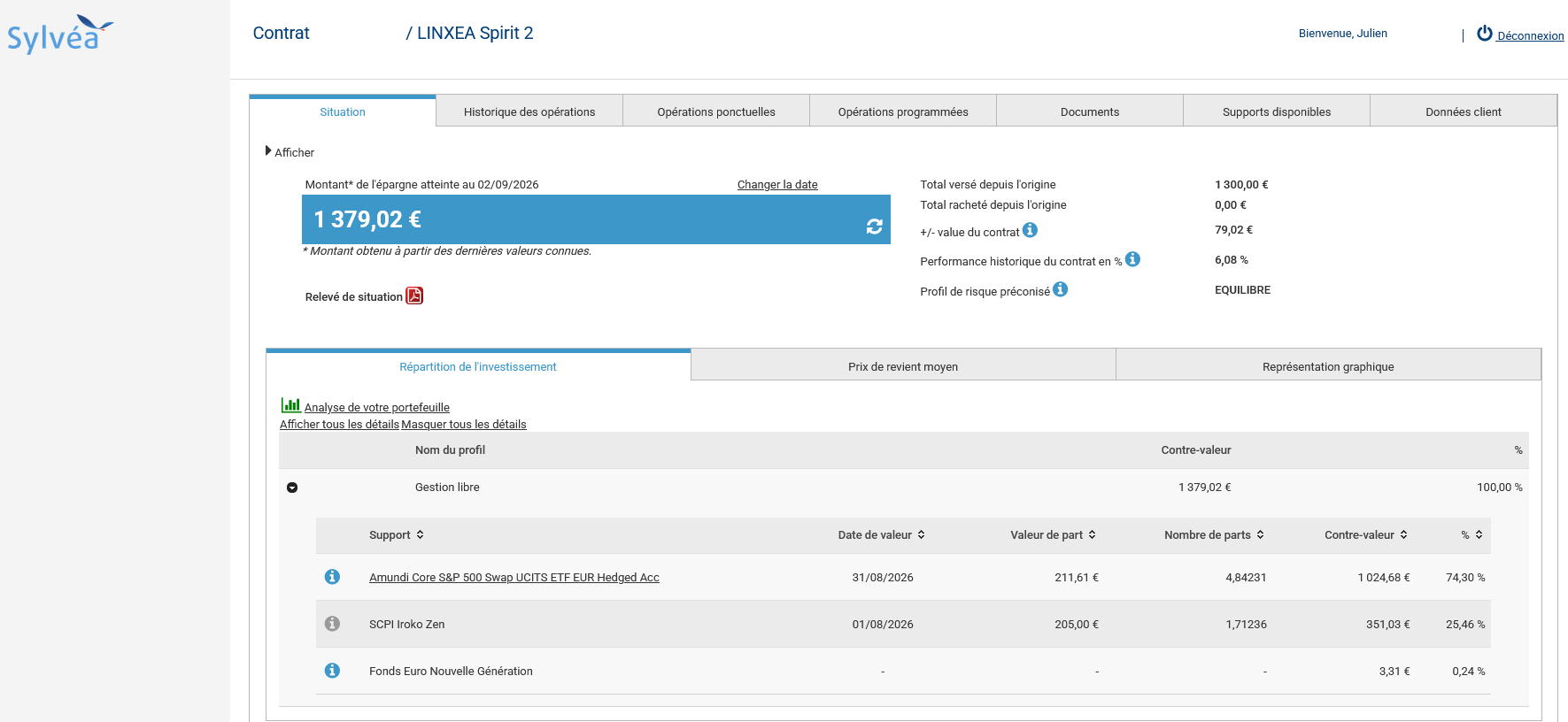Viewport: 1568px width, 722px height.
Task: Select the Situation tab
Action: (343, 111)
